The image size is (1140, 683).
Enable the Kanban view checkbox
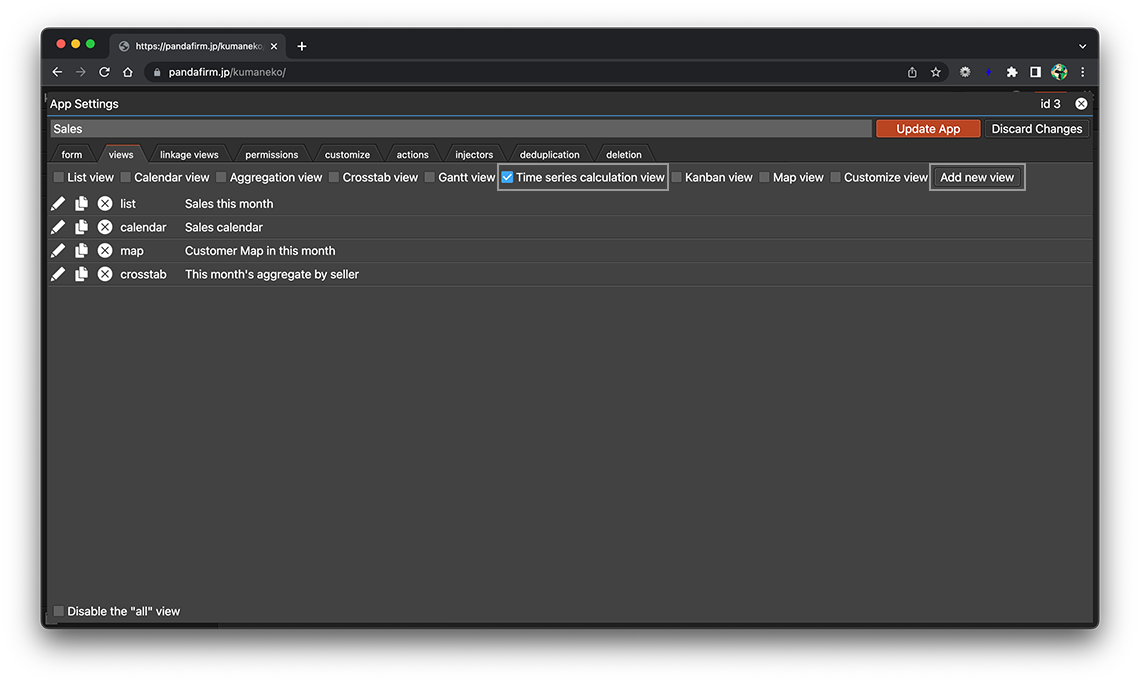(x=677, y=177)
